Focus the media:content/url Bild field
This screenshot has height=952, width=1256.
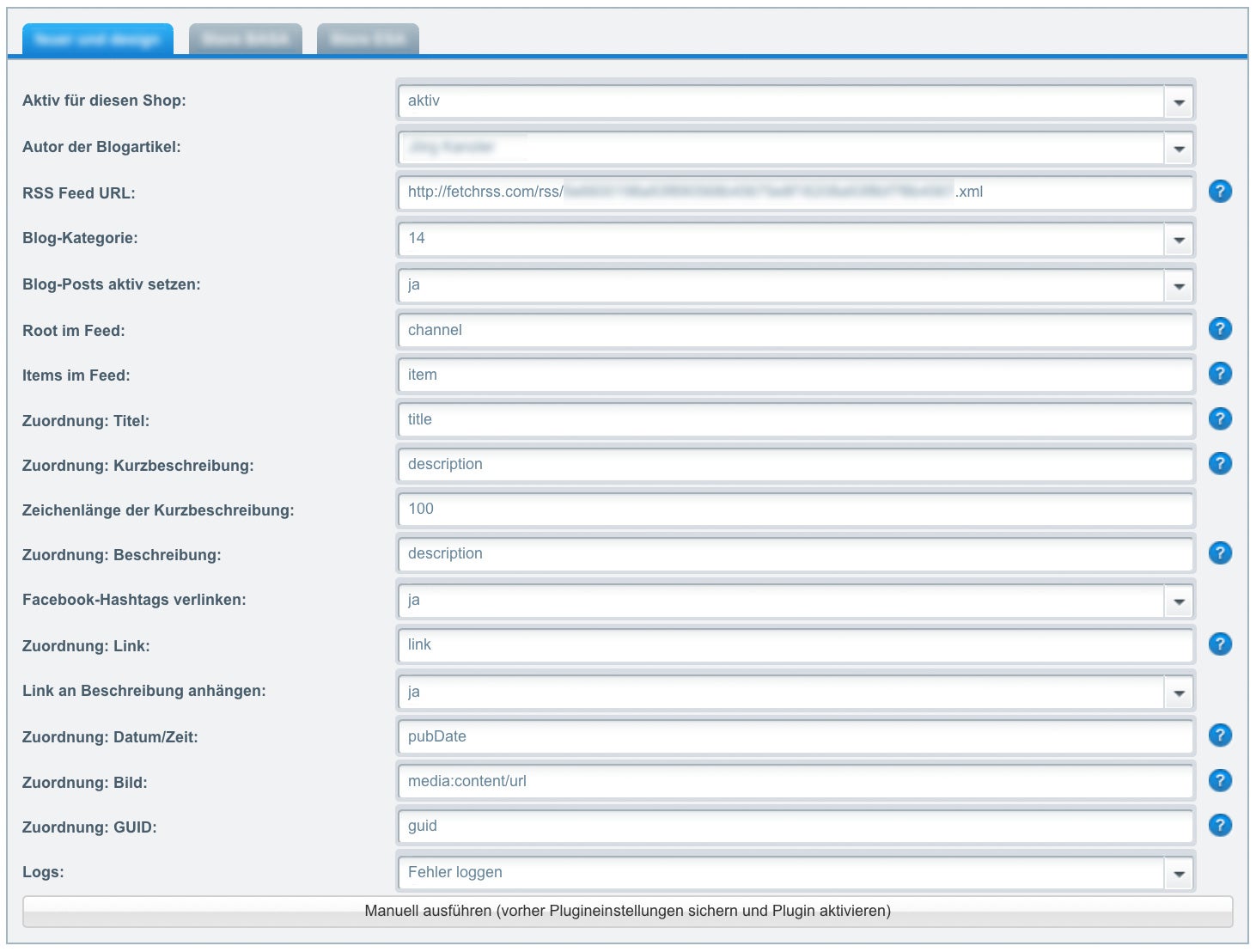796,781
